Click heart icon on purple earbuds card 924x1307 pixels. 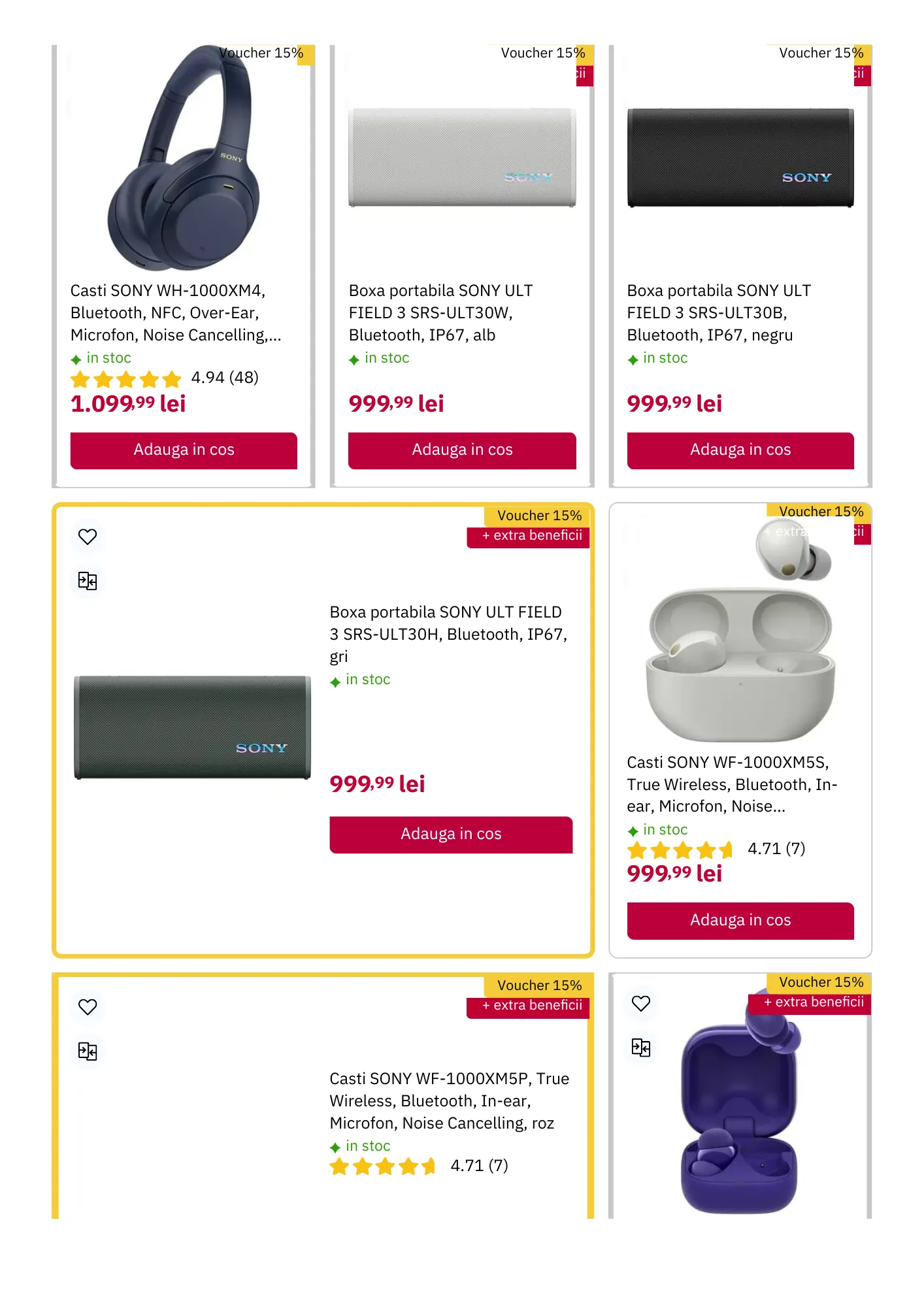[x=641, y=1003]
